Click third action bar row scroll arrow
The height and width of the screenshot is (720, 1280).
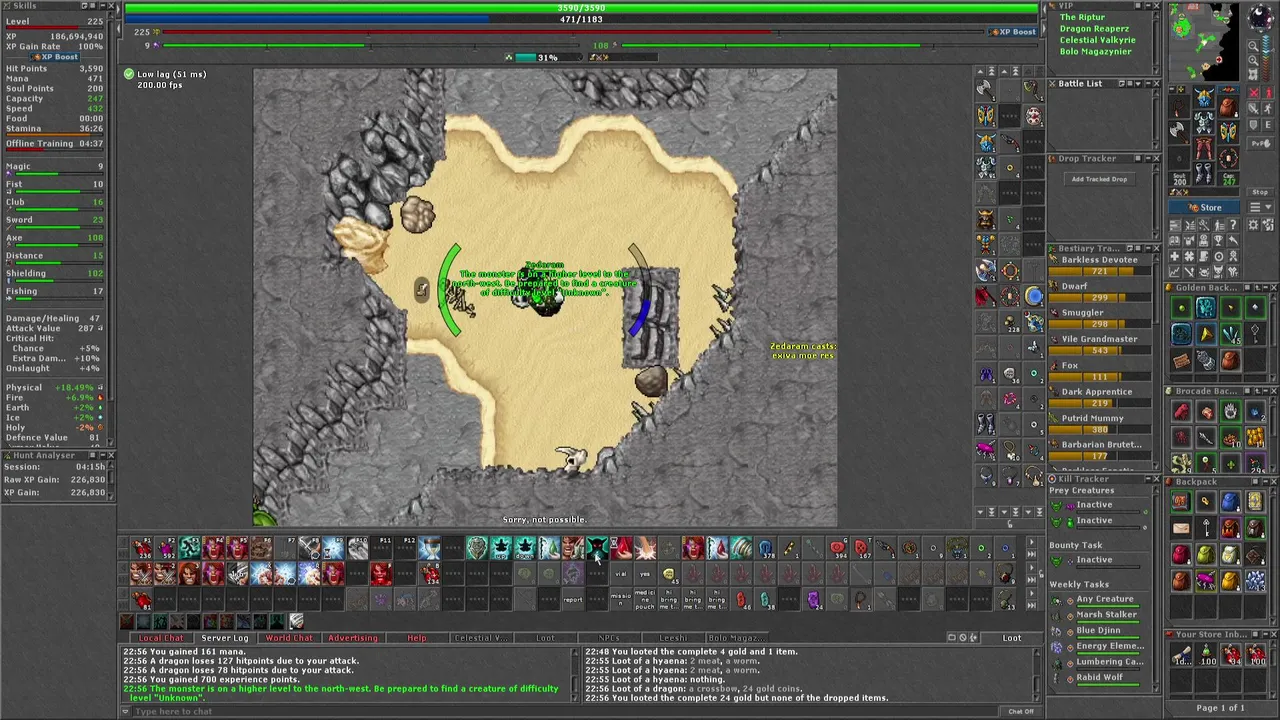point(1032,593)
